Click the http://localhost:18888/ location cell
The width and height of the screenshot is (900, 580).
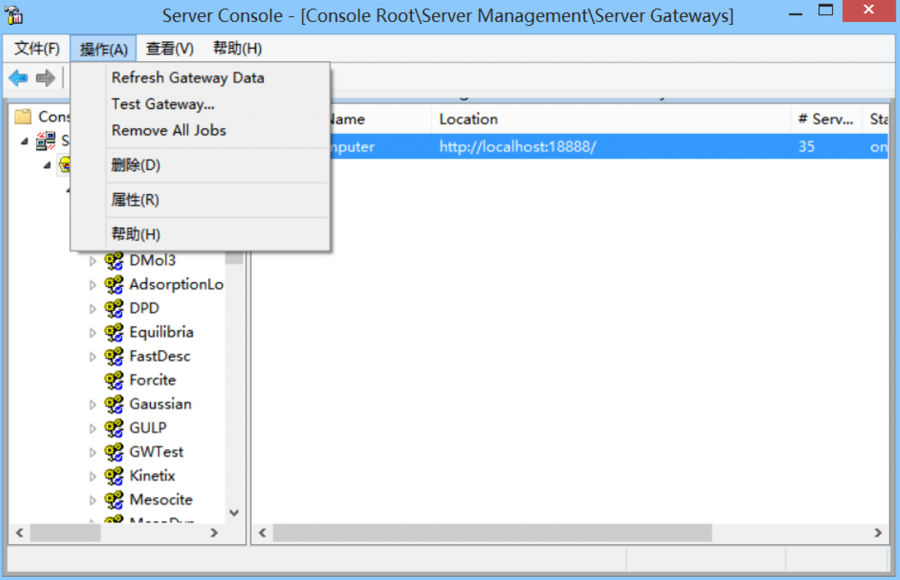pos(517,147)
